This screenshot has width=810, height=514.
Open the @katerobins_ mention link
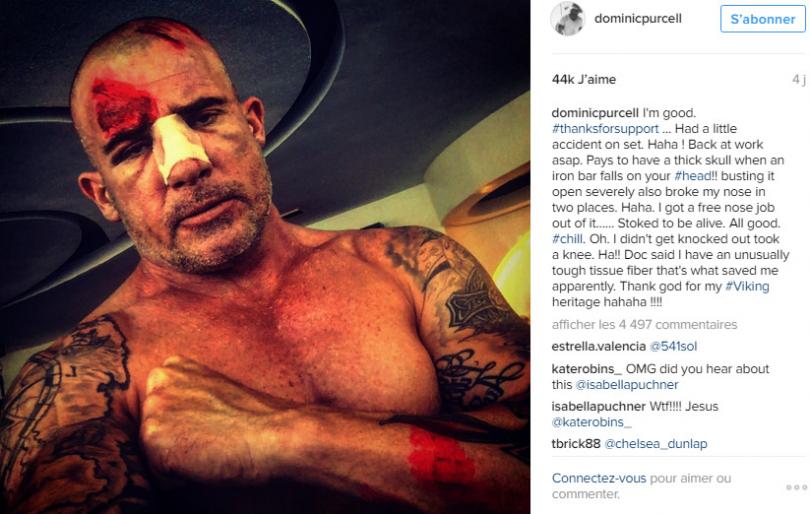pyautogui.click(x=591, y=422)
